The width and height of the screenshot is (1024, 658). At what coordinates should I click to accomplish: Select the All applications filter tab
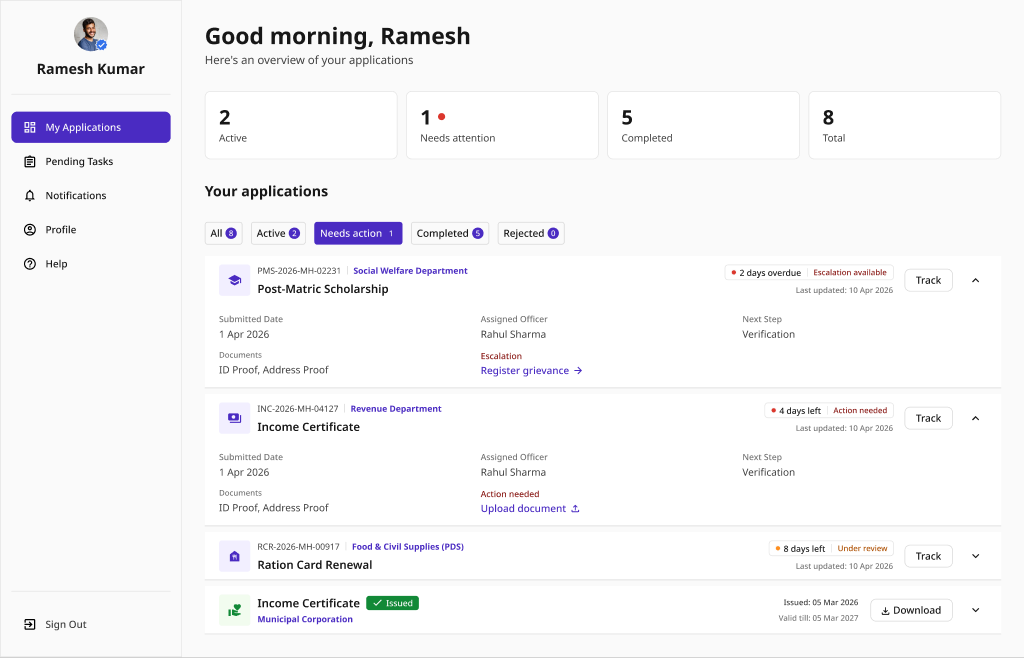point(223,233)
